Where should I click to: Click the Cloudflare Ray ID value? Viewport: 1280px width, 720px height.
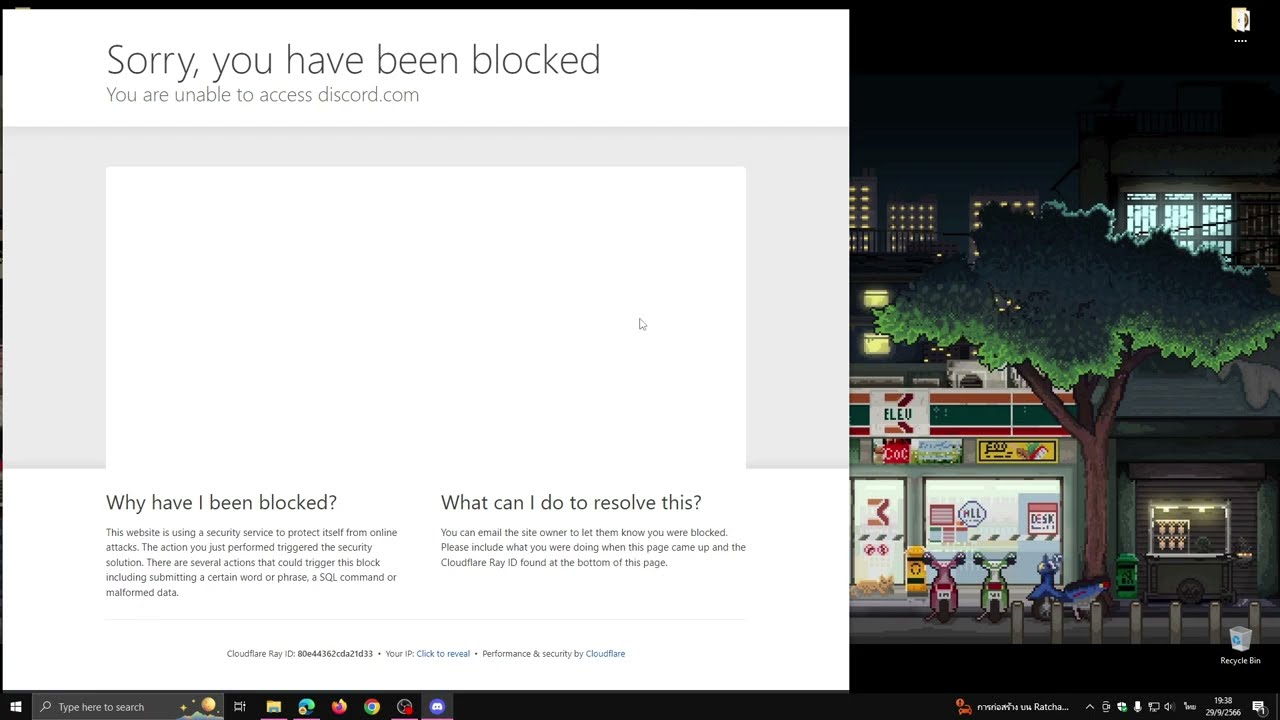(x=335, y=654)
